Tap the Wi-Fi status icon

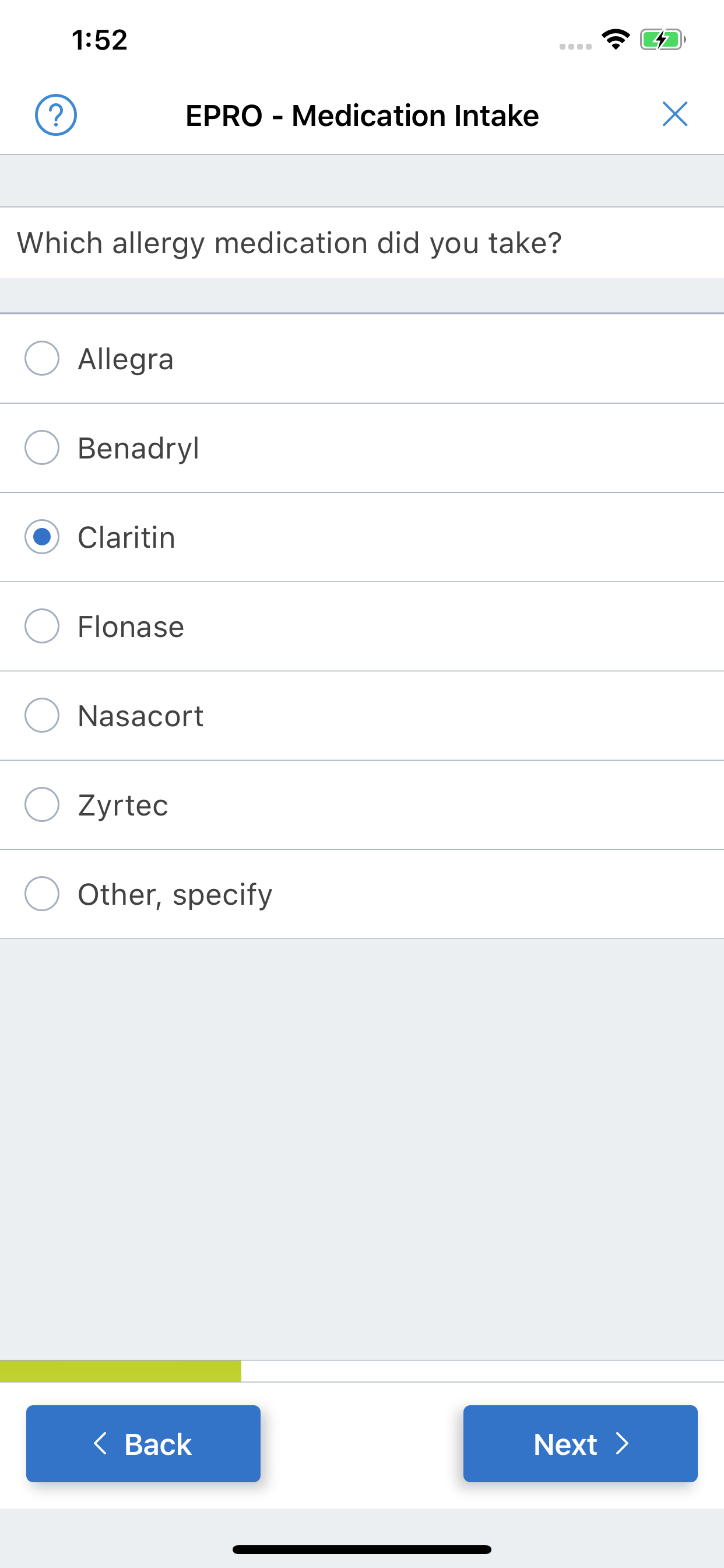[616, 40]
